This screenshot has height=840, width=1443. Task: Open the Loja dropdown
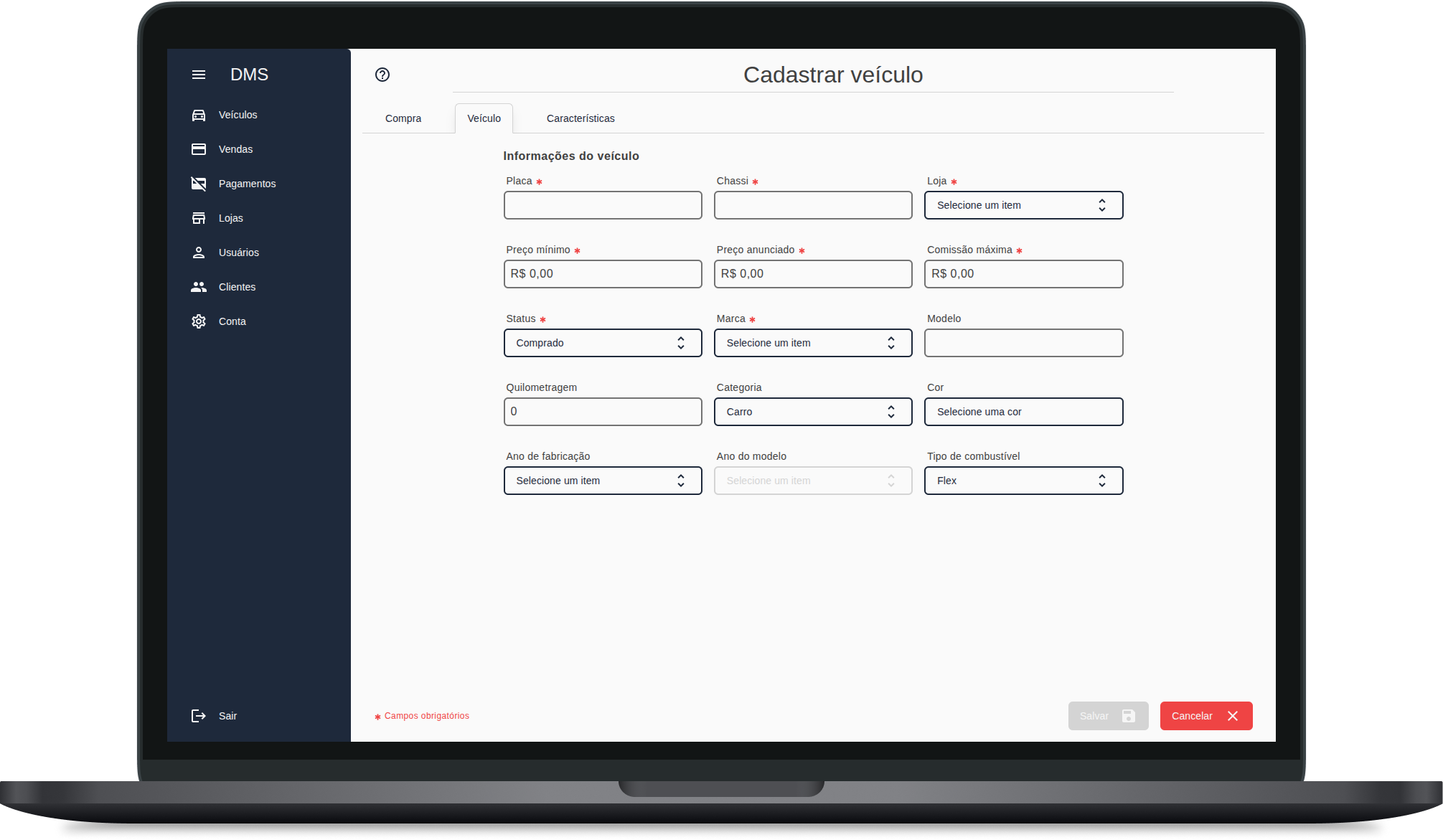point(1023,205)
